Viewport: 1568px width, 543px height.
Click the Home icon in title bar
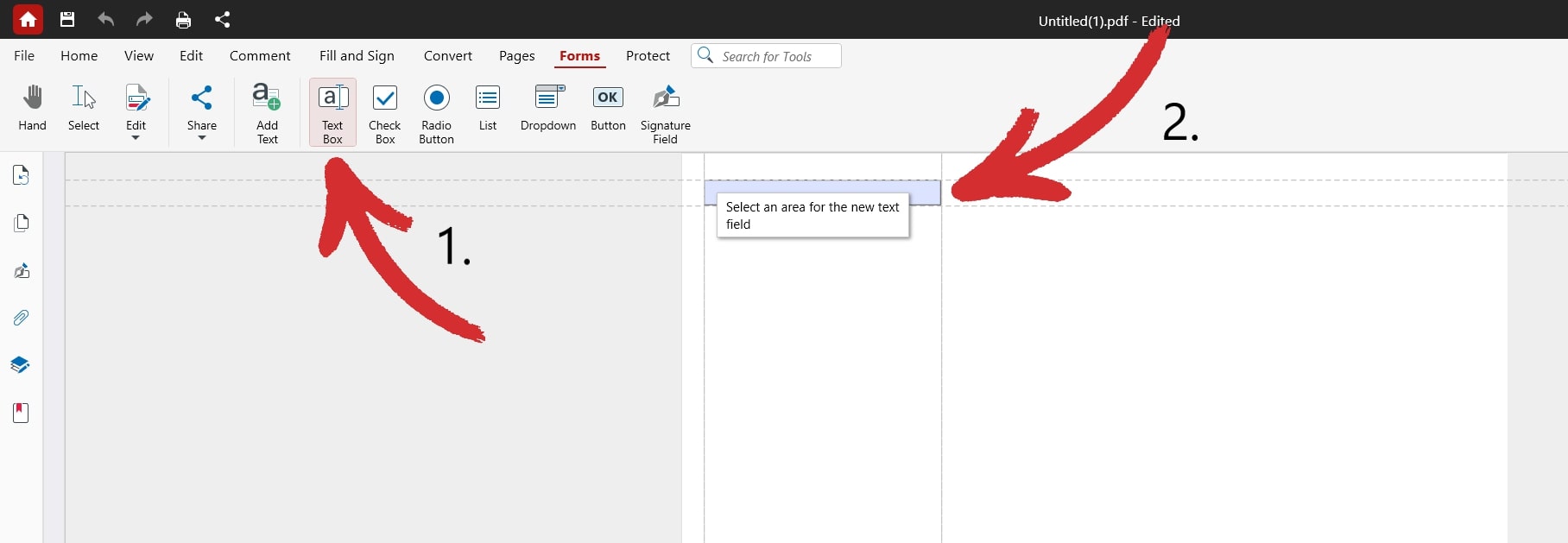tap(28, 19)
